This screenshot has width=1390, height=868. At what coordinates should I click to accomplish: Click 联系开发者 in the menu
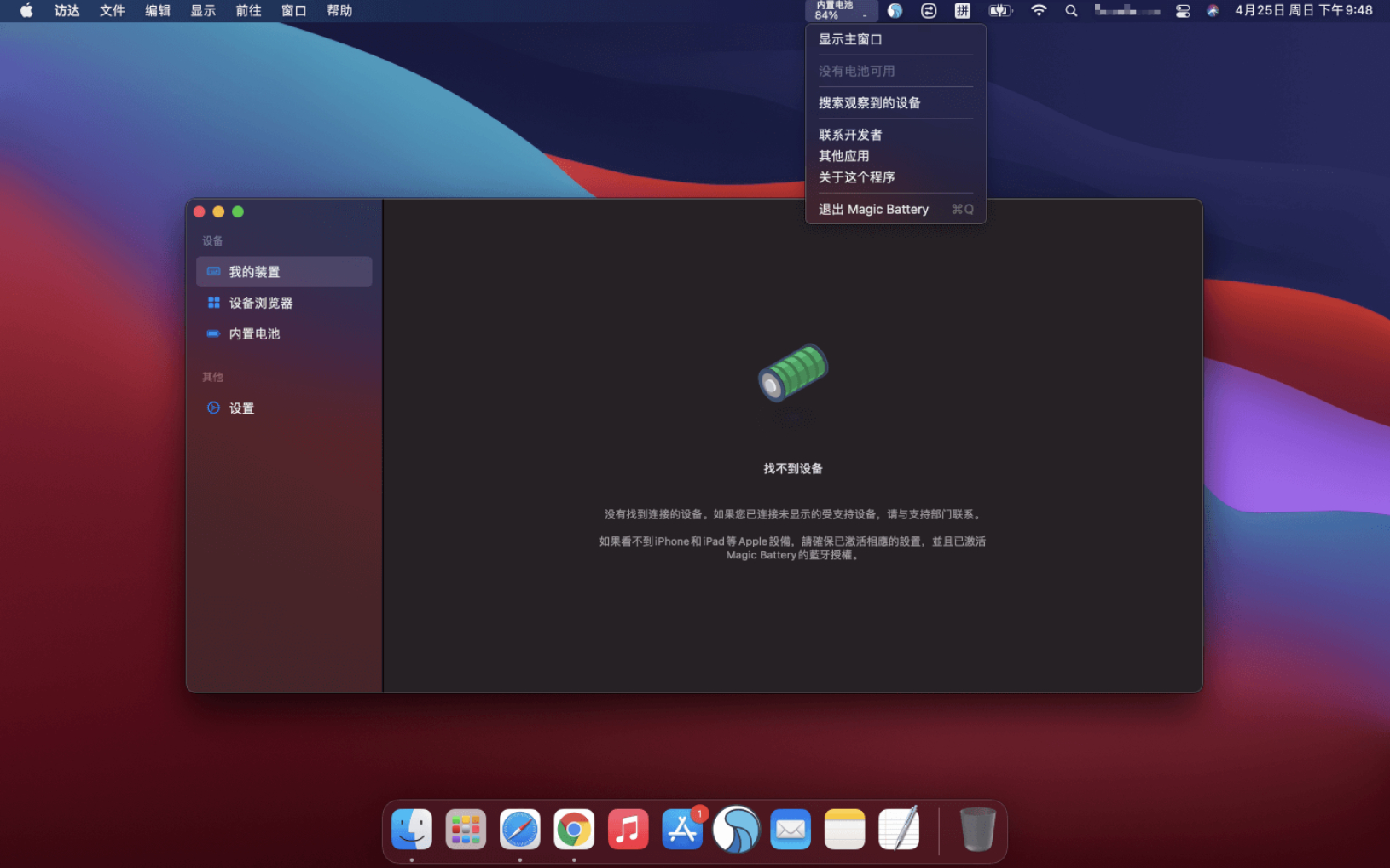tap(850, 135)
